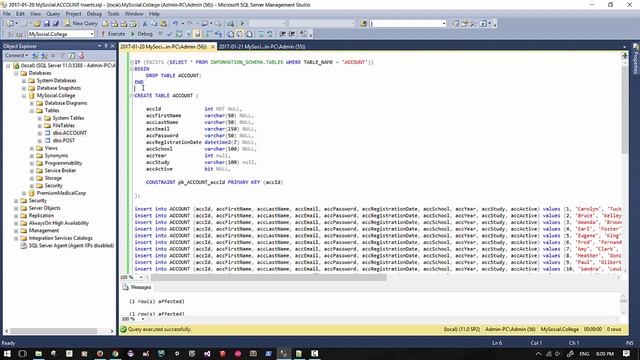This screenshot has width=640, height=360.
Task: Click the Copy icon in toolbar
Action: pyautogui.click(x=154, y=24)
